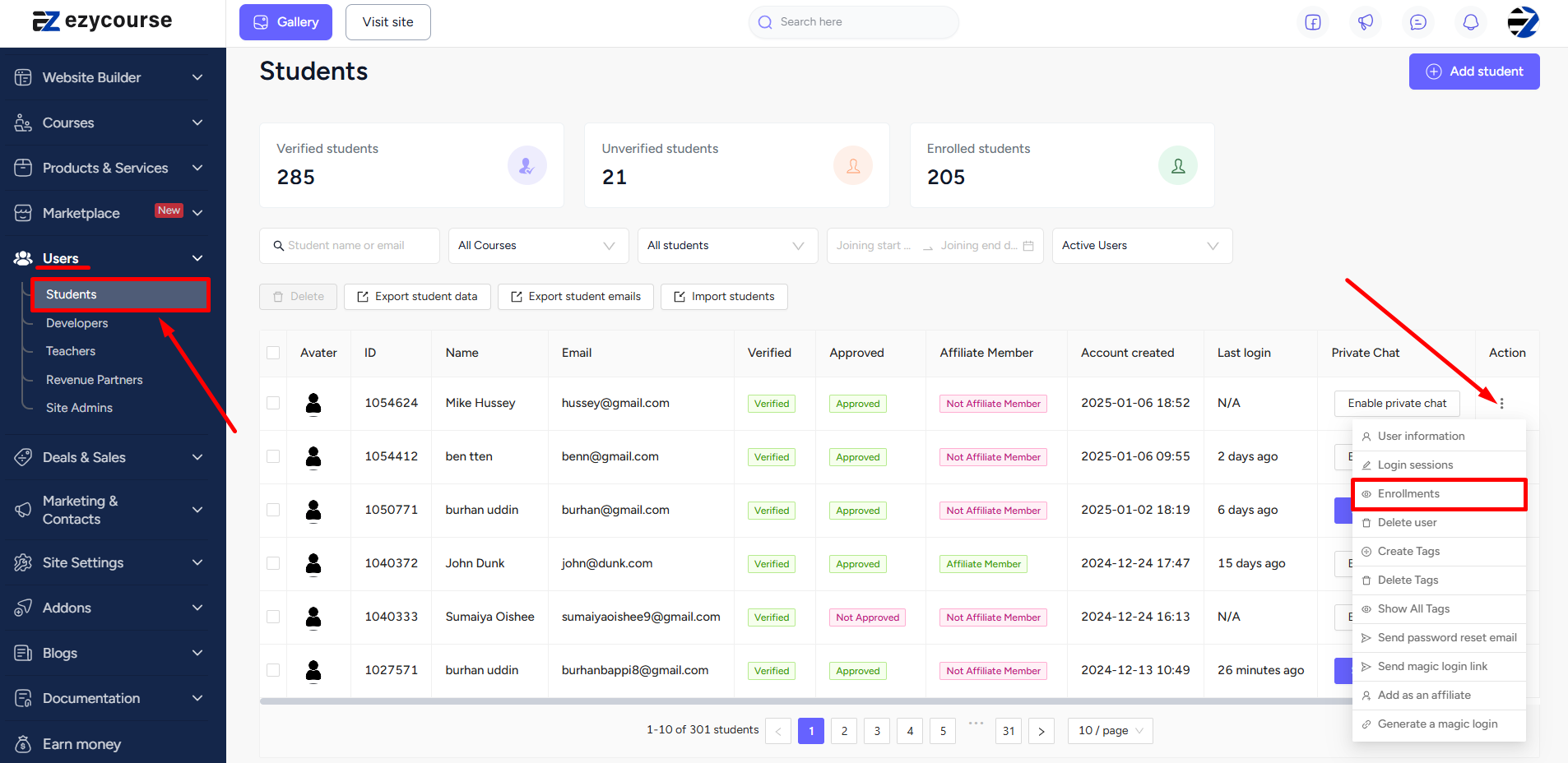Screen dimensions: 1568x763
Task: Click the Products & Services sidebar icon
Action: point(23,168)
